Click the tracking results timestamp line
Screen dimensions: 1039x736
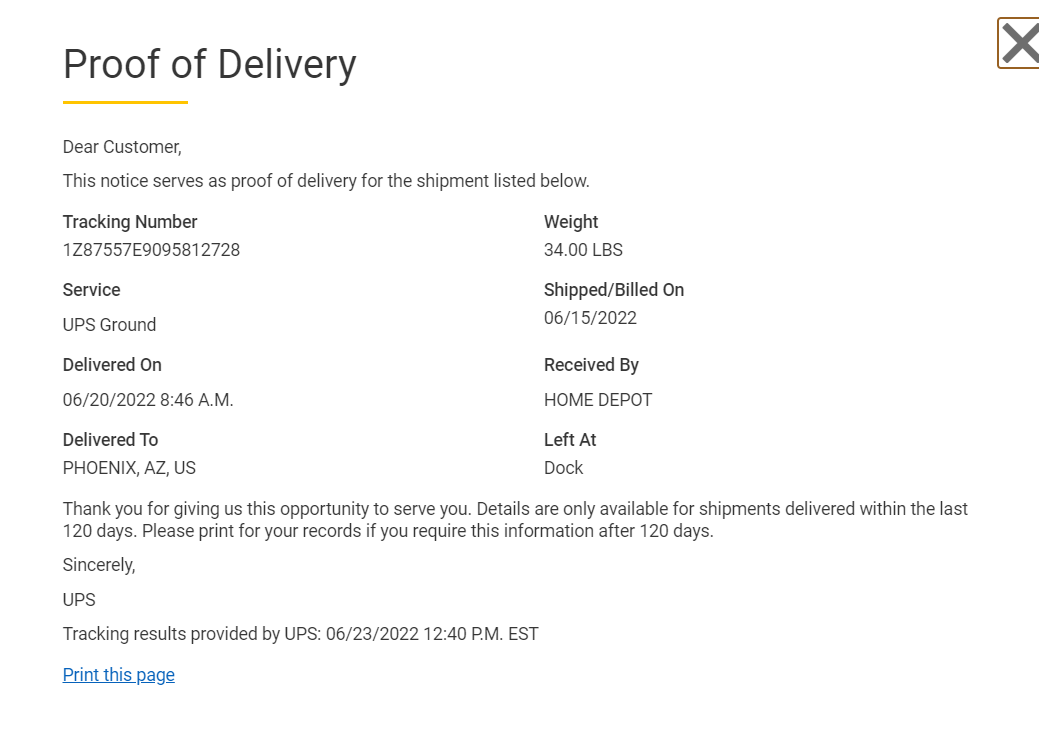pyautogui.click(x=300, y=634)
